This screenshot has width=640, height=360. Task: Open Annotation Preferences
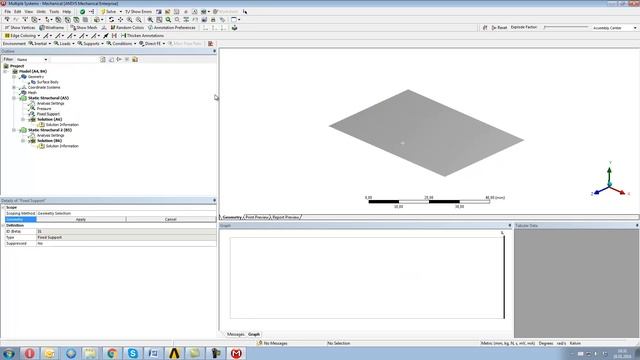pos(171,28)
